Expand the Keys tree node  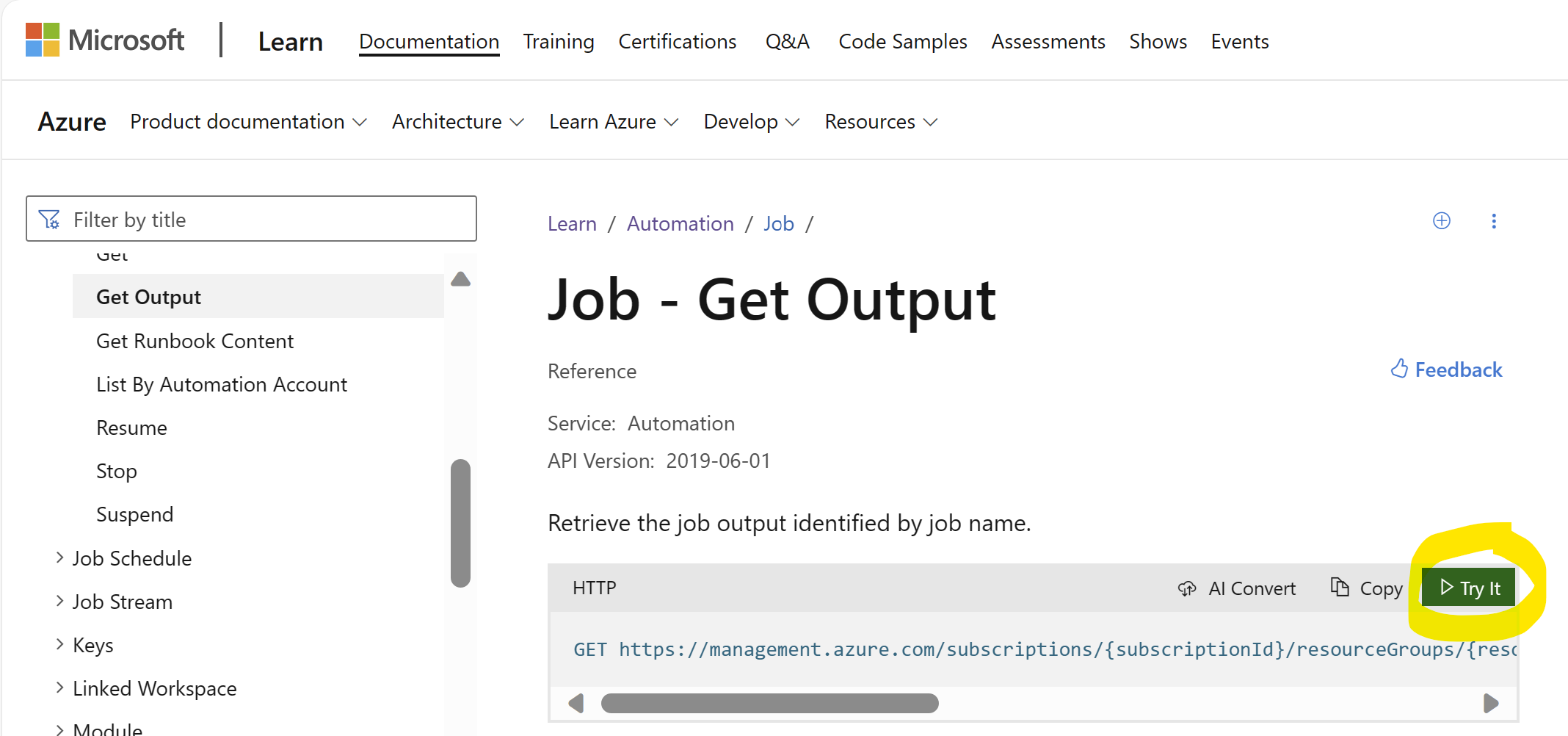(x=59, y=644)
